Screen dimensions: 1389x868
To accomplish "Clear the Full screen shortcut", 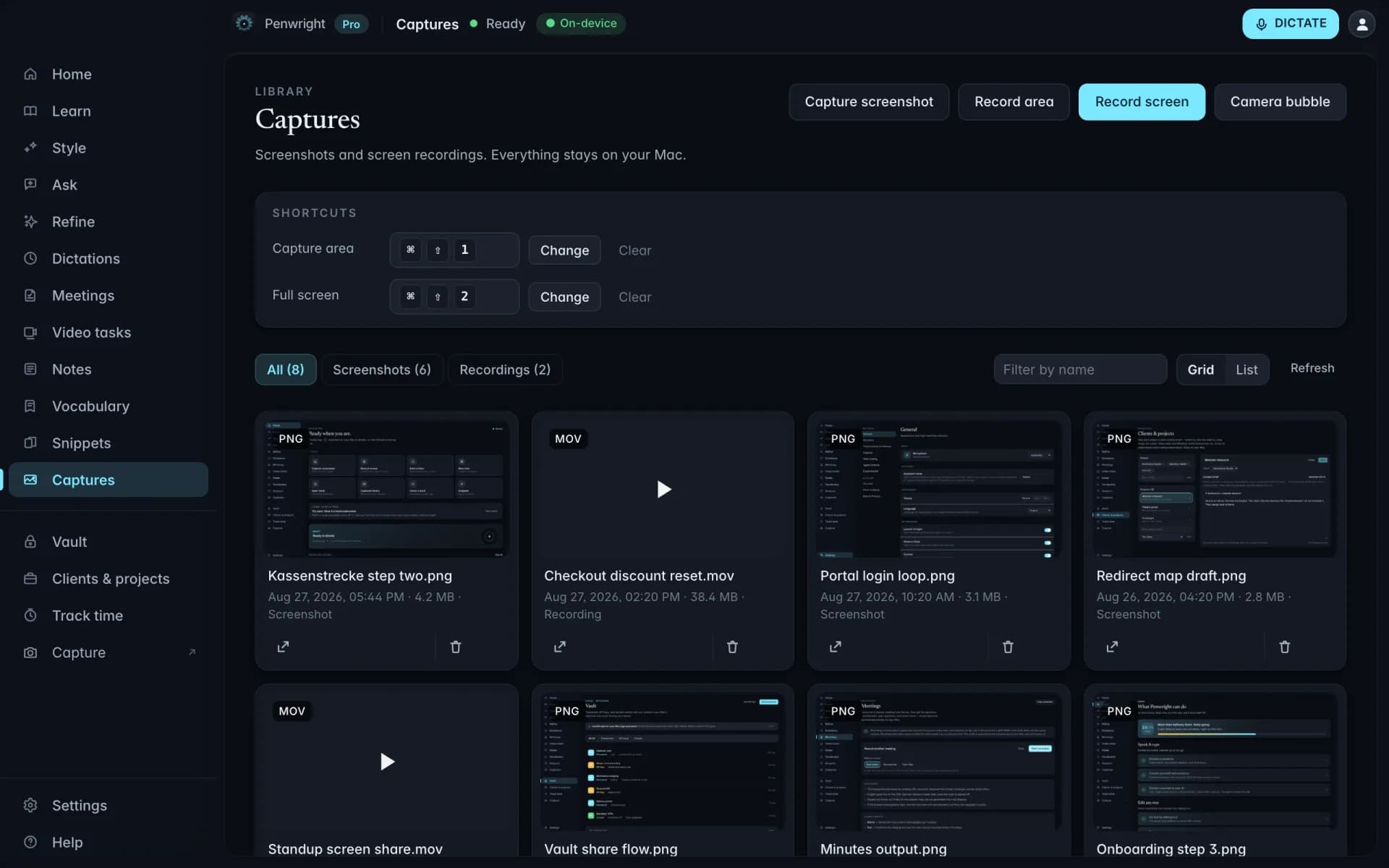I will tap(634, 297).
